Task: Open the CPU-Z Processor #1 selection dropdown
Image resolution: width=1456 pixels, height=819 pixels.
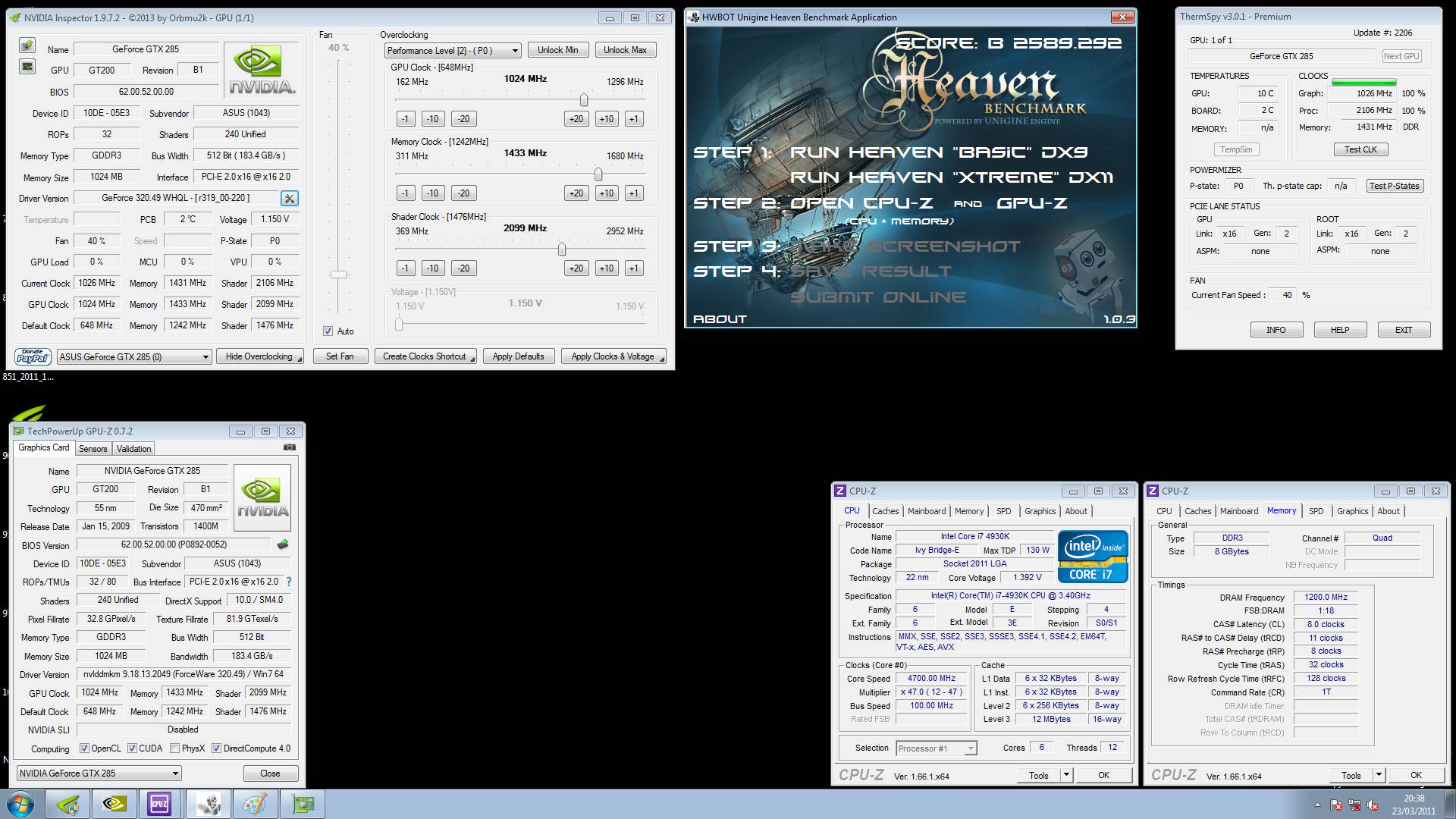Action: pos(937,748)
